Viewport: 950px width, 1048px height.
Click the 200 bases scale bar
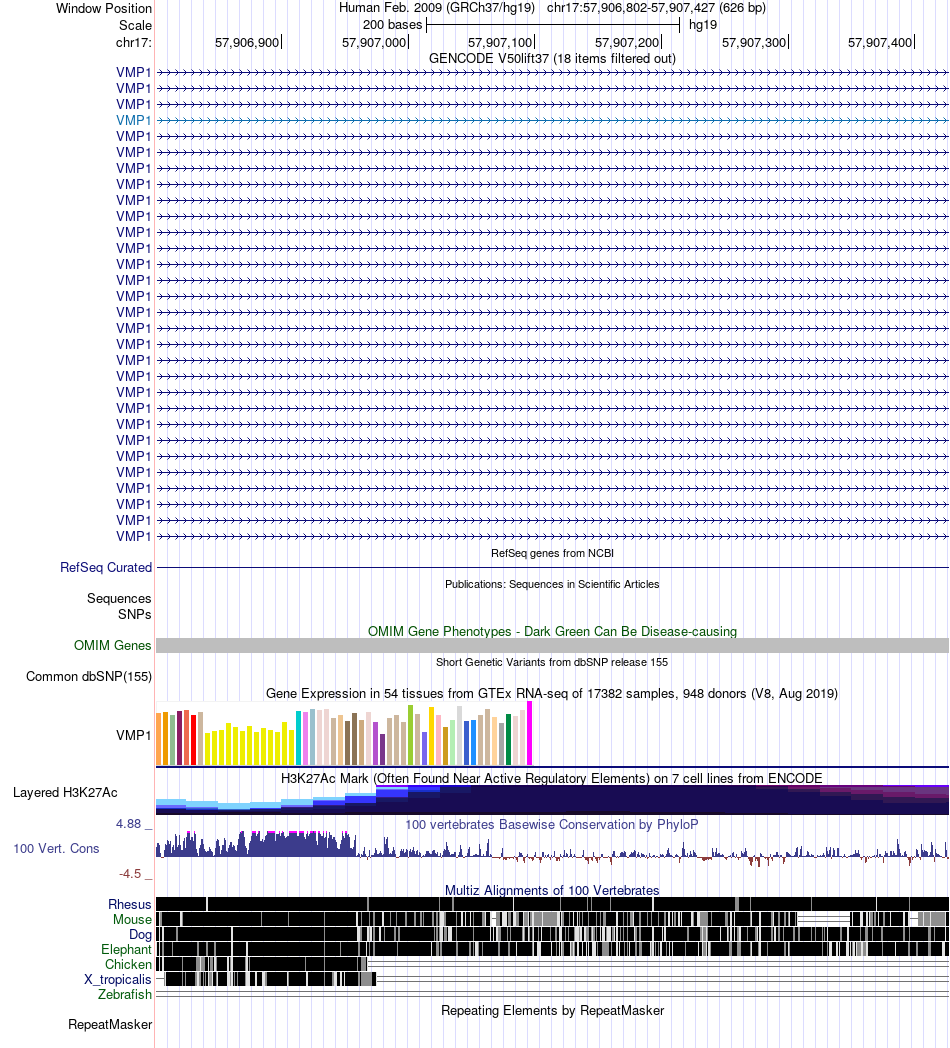pos(553,25)
